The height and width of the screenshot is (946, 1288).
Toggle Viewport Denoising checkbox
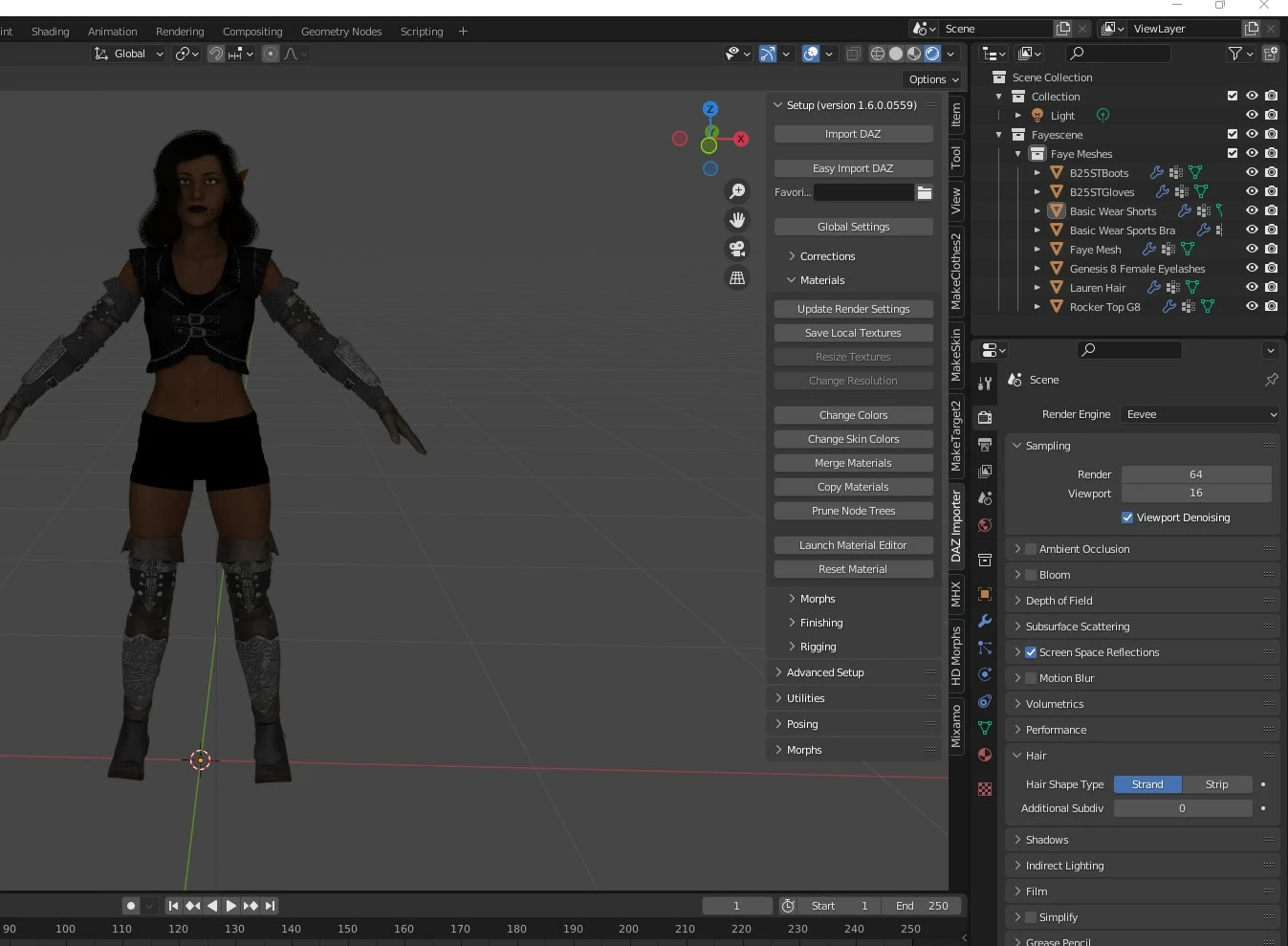click(x=1127, y=517)
